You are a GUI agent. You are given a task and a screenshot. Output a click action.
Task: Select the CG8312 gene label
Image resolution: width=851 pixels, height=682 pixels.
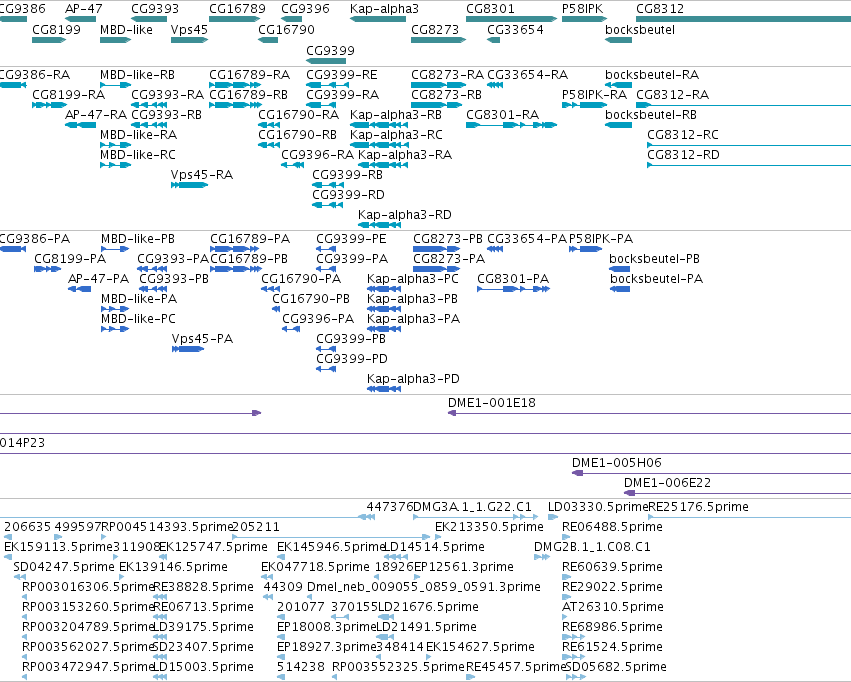point(660,9)
